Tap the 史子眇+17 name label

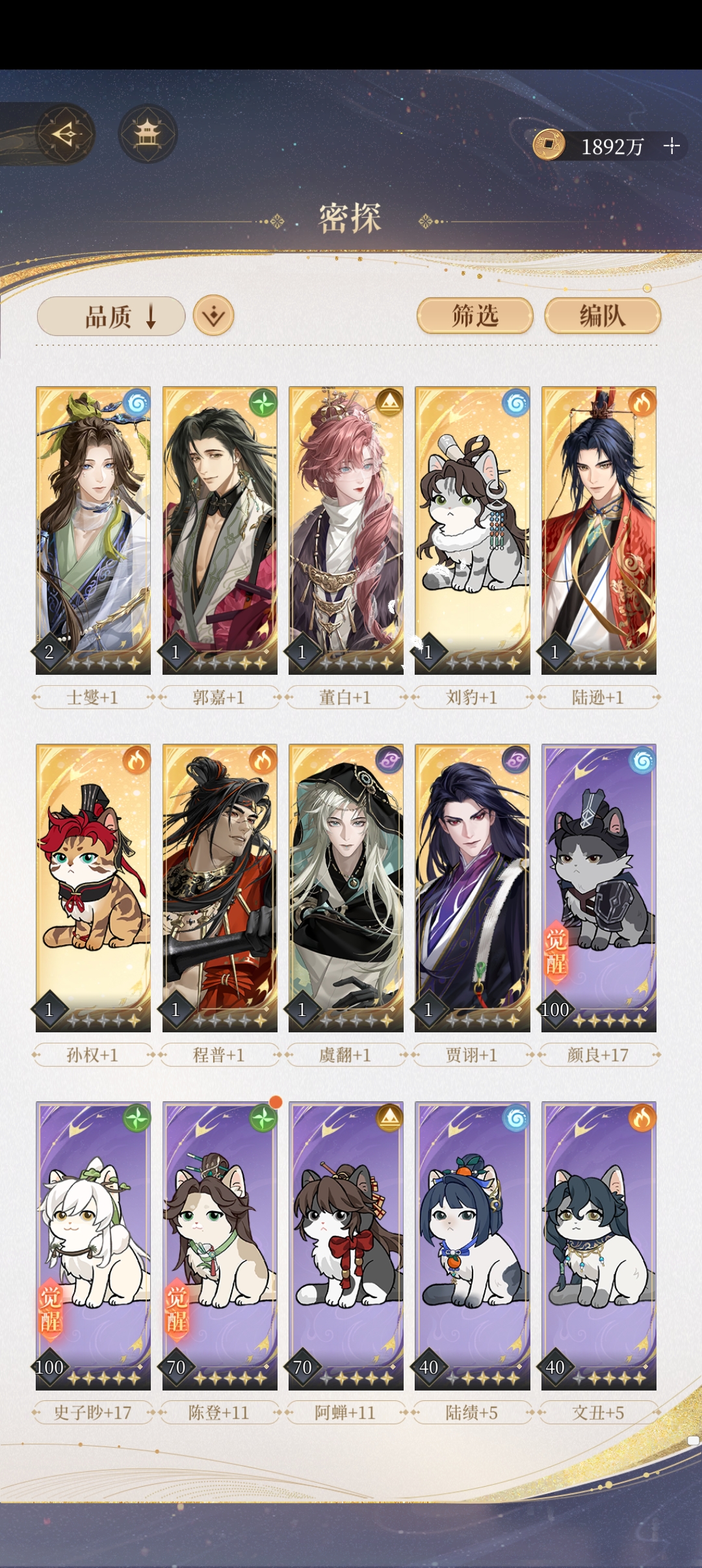coord(93,1412)
